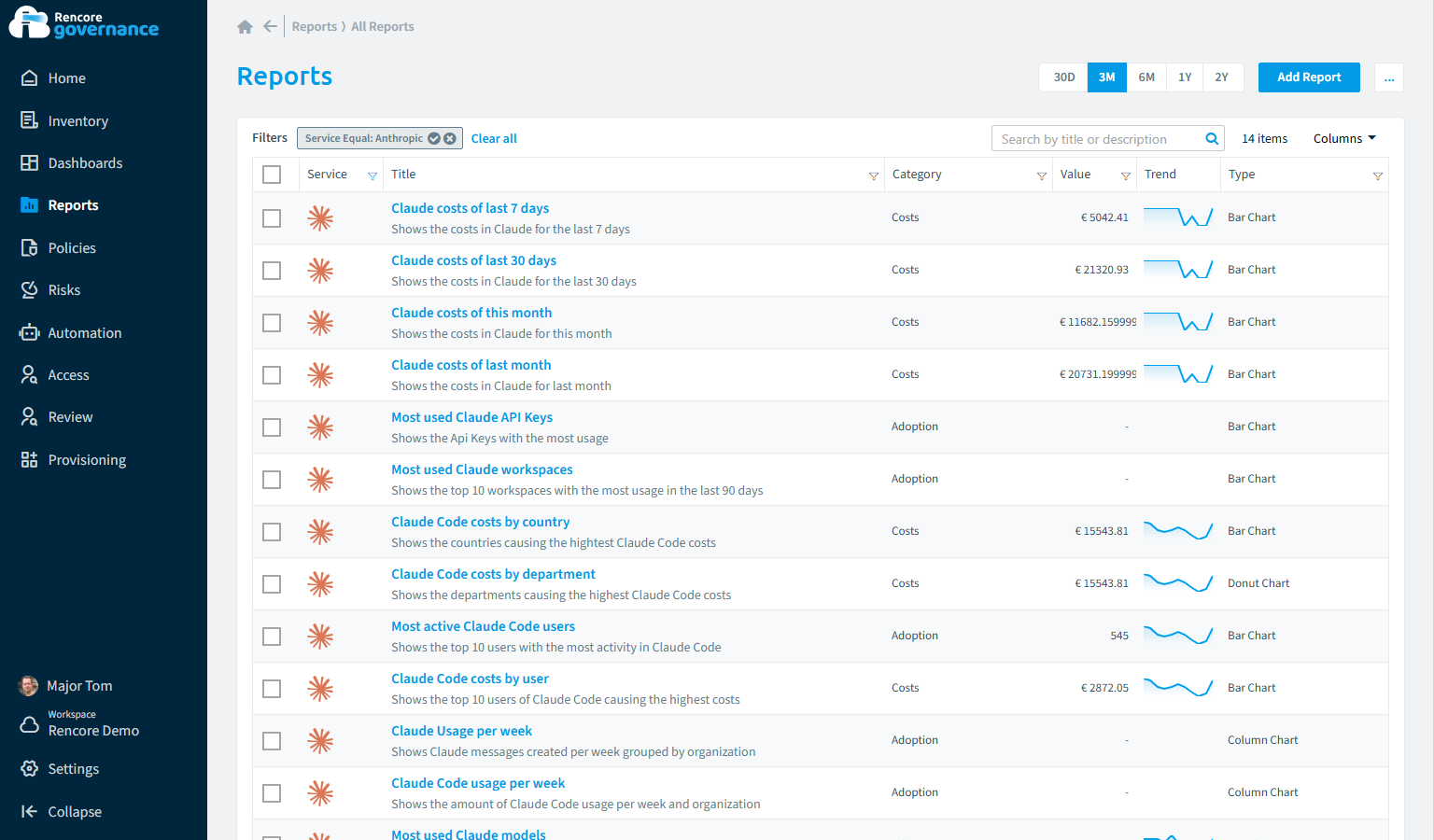Open the Most used Claude workspaces report
The width and height of the screenshot is (1434, 840).
[x=482, y=470]
